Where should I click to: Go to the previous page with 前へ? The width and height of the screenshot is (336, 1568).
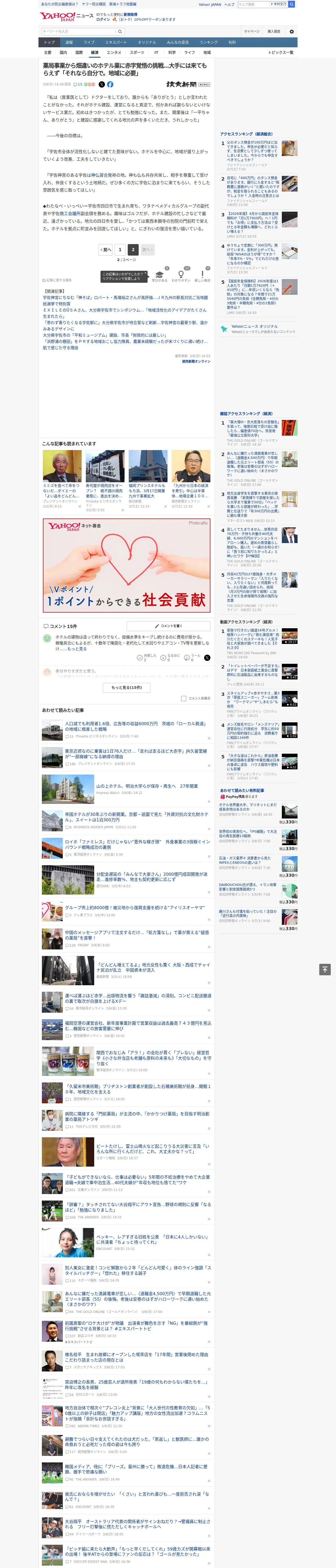(x=105, y=250)
